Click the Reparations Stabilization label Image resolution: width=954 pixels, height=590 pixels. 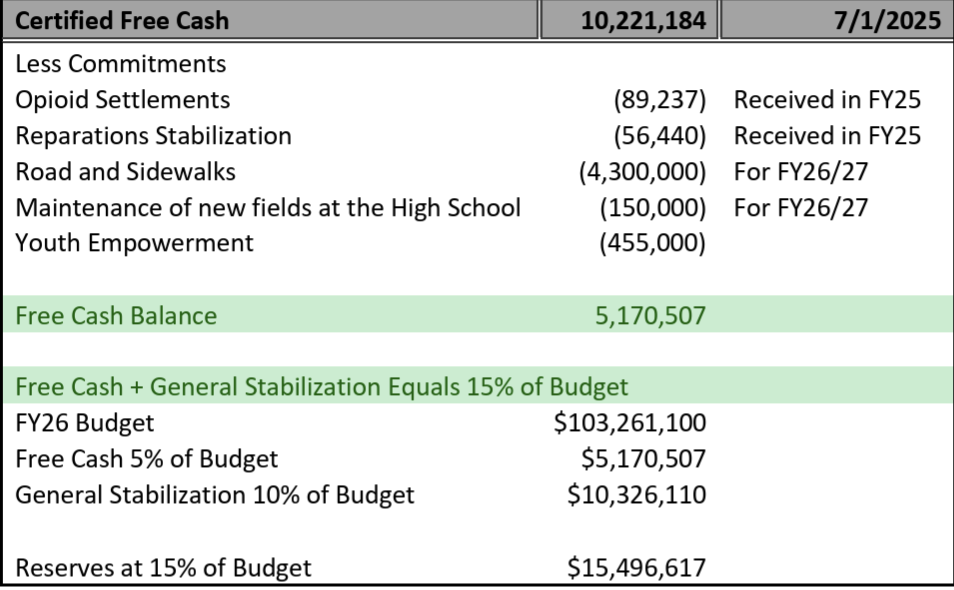click(154, 136)
